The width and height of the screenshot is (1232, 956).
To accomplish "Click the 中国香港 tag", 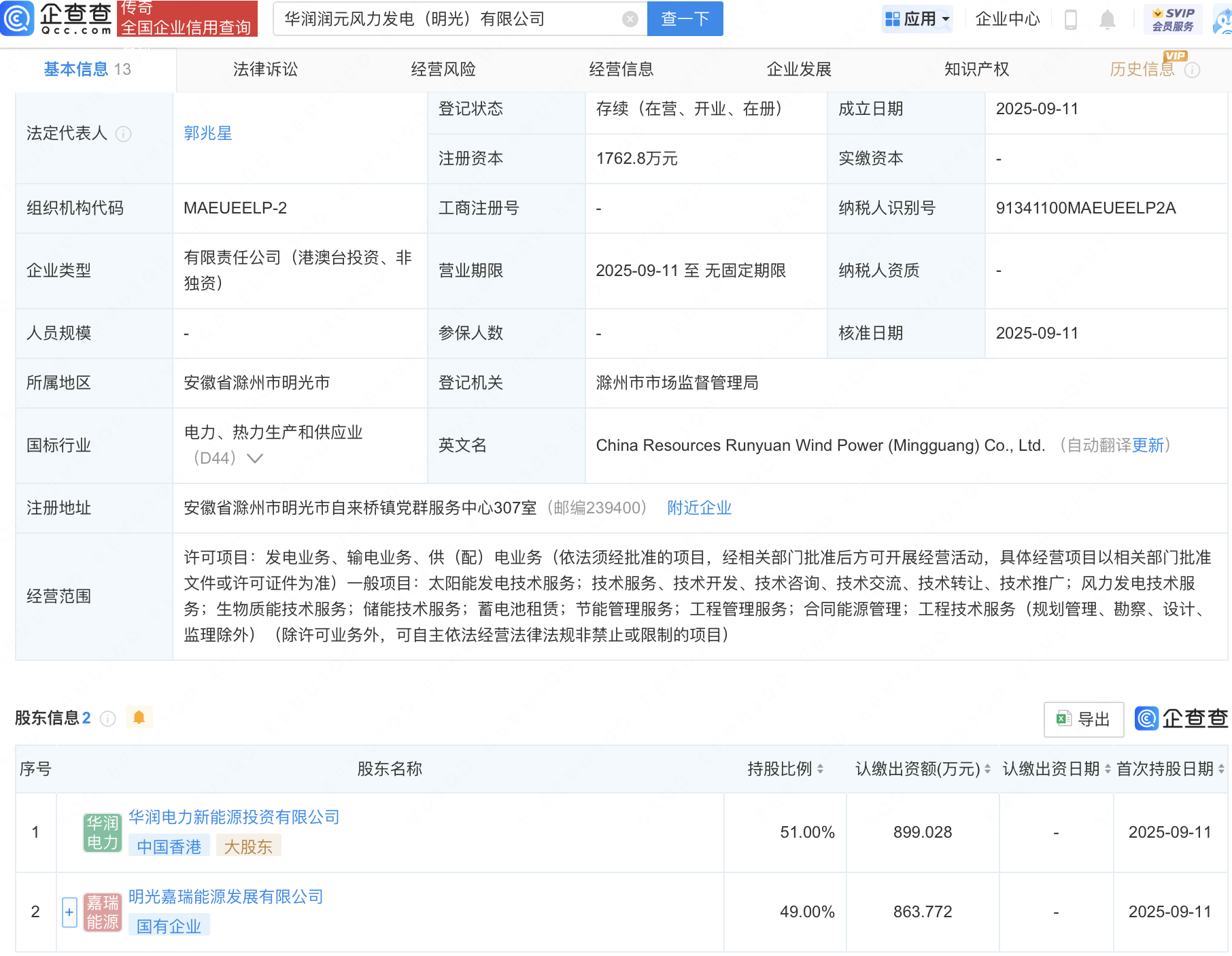I will coord(169,847).
